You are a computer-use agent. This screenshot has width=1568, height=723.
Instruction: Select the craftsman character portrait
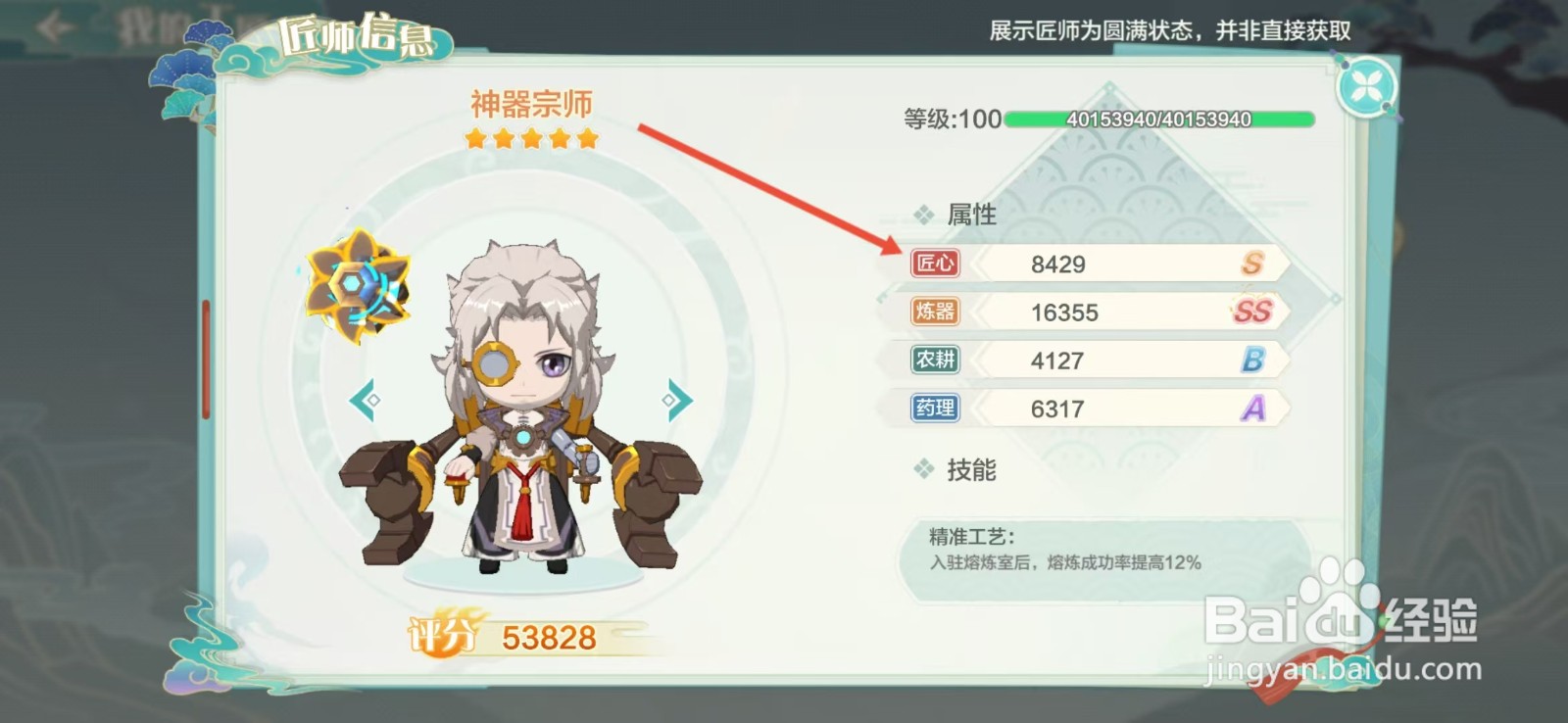click(x=521, y=407)
